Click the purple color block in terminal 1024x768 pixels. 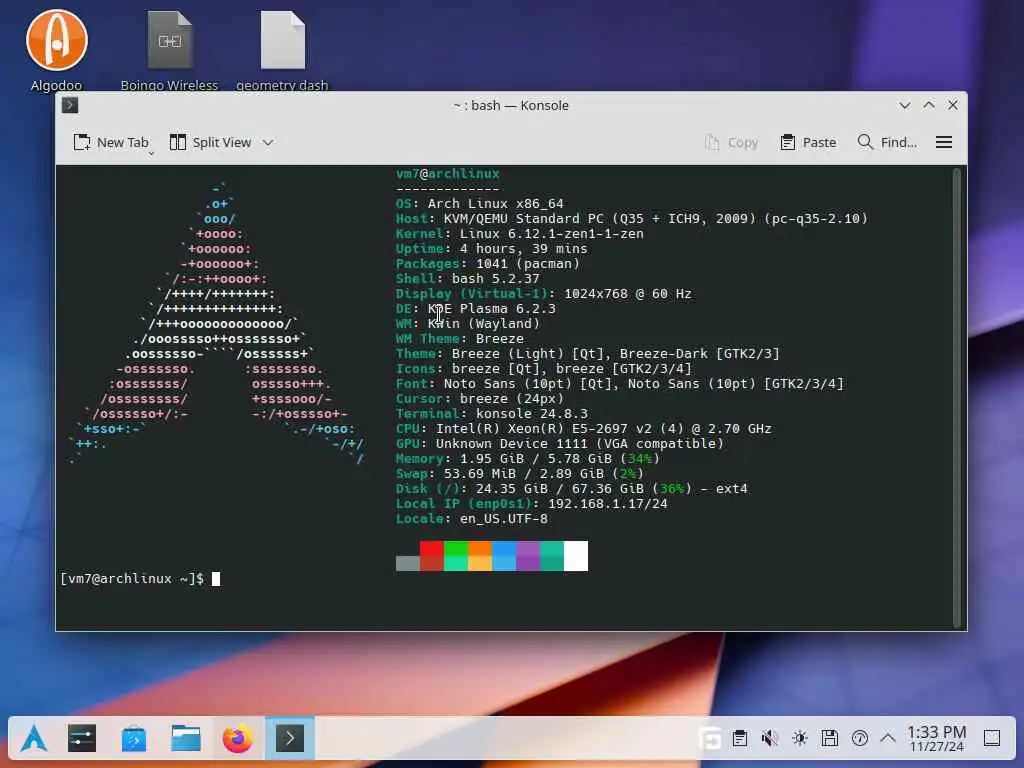tap(528, 556)
